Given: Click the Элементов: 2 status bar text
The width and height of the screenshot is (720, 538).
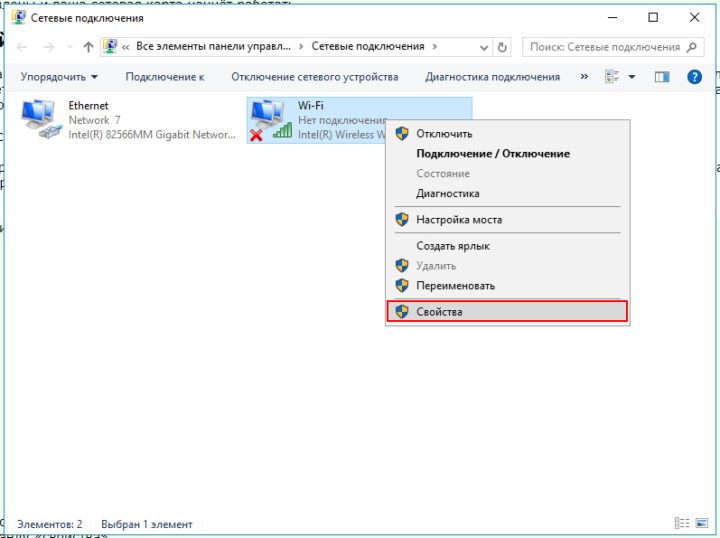Looking at the screenshot, I should click(50, 524).
